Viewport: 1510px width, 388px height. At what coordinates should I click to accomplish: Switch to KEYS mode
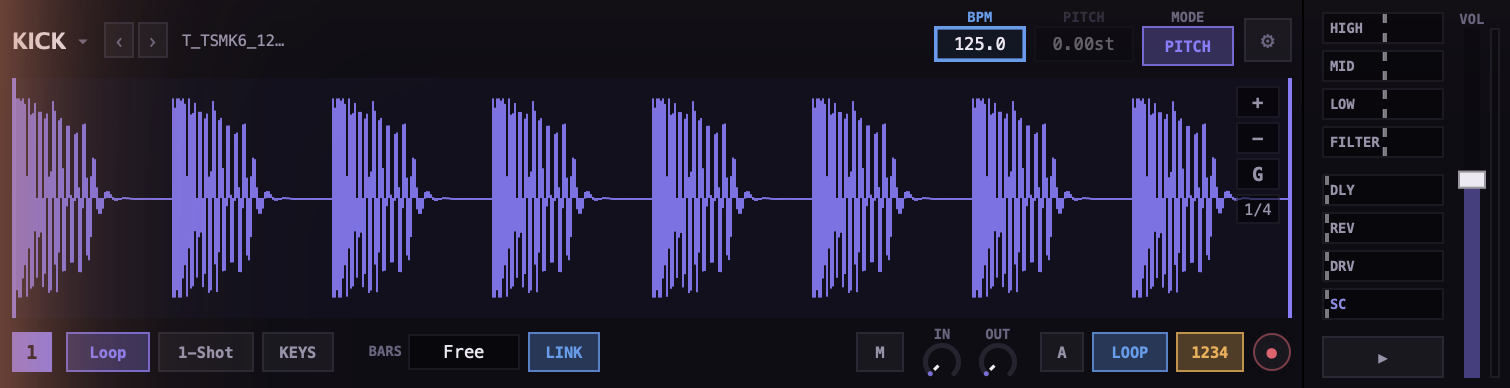tap(297, 352)
